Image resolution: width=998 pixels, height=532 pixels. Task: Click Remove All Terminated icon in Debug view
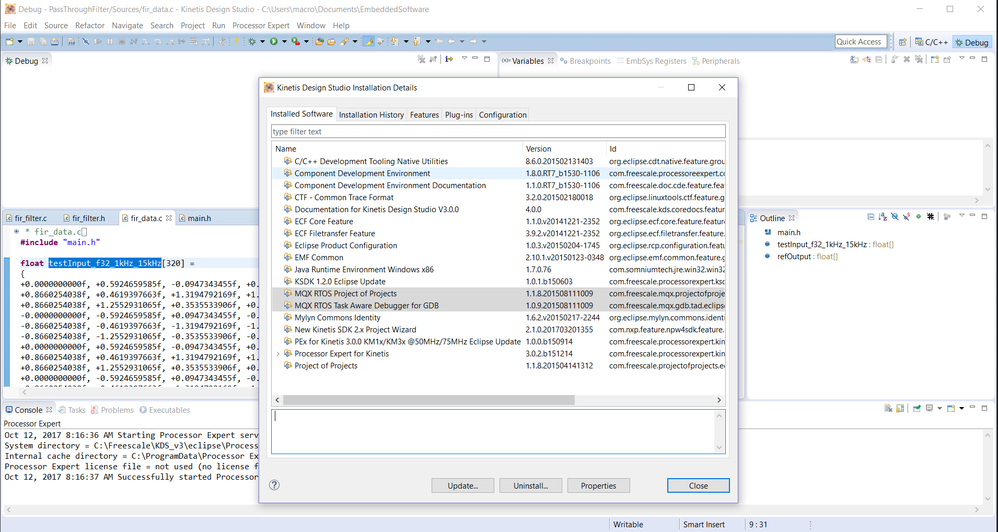(x=421, y=59)
